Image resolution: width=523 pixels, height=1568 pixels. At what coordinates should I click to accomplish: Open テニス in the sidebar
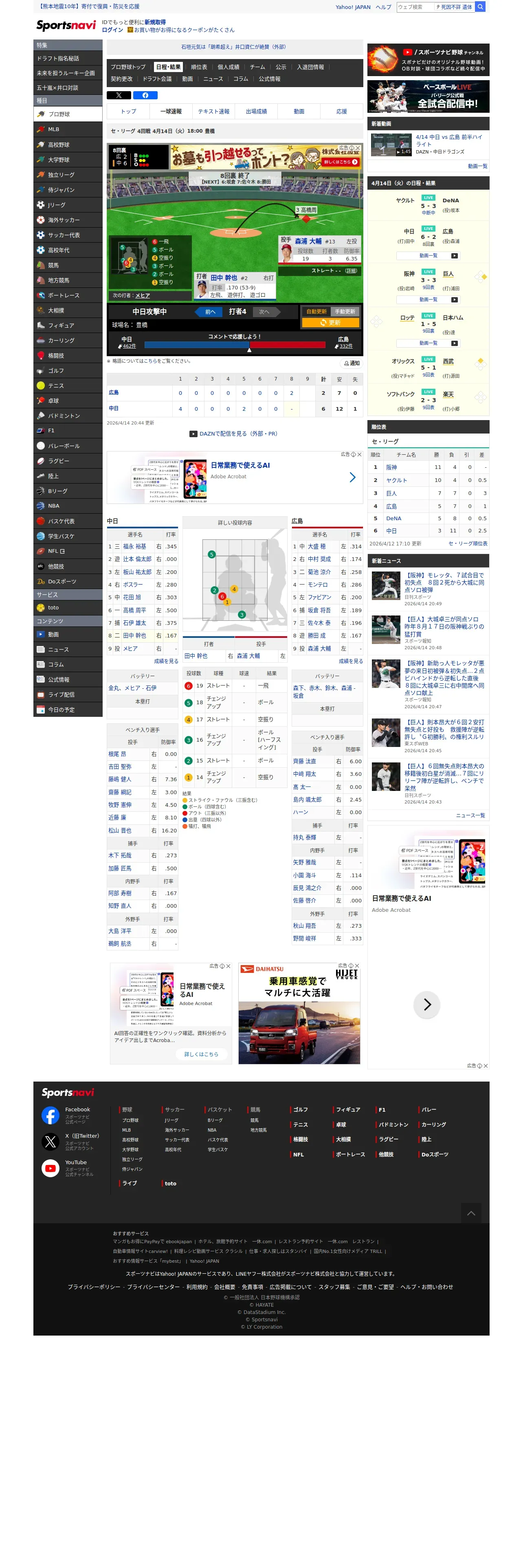coord(68,385)
